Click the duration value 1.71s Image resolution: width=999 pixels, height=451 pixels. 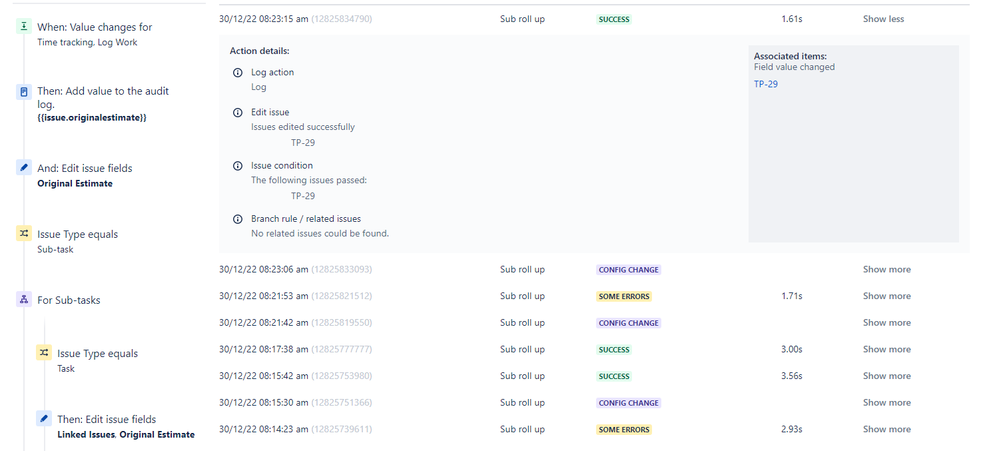(791, 296)
